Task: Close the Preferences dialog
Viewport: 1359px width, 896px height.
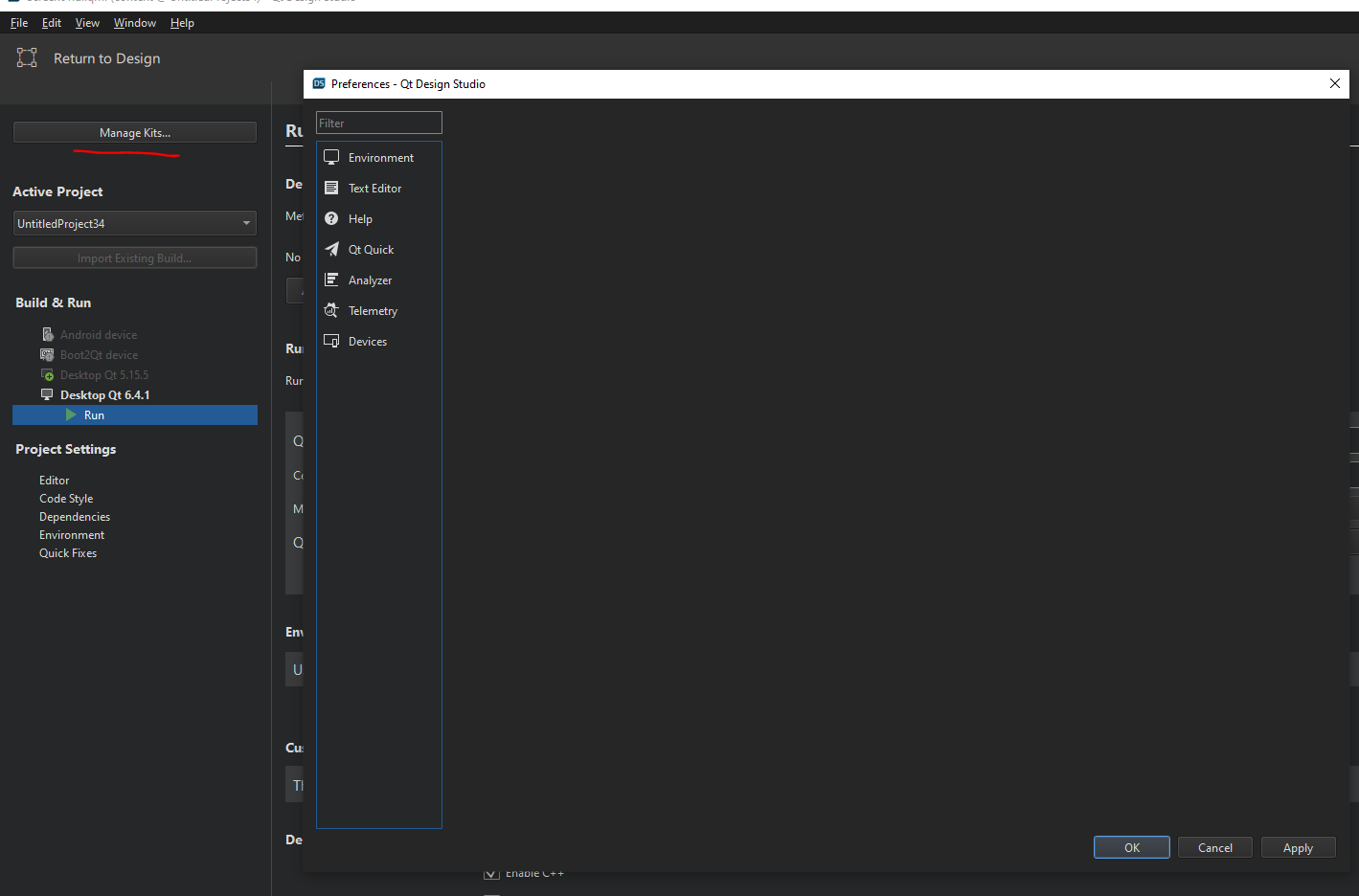Action: pyautogui.click(x=1334, y=83)
